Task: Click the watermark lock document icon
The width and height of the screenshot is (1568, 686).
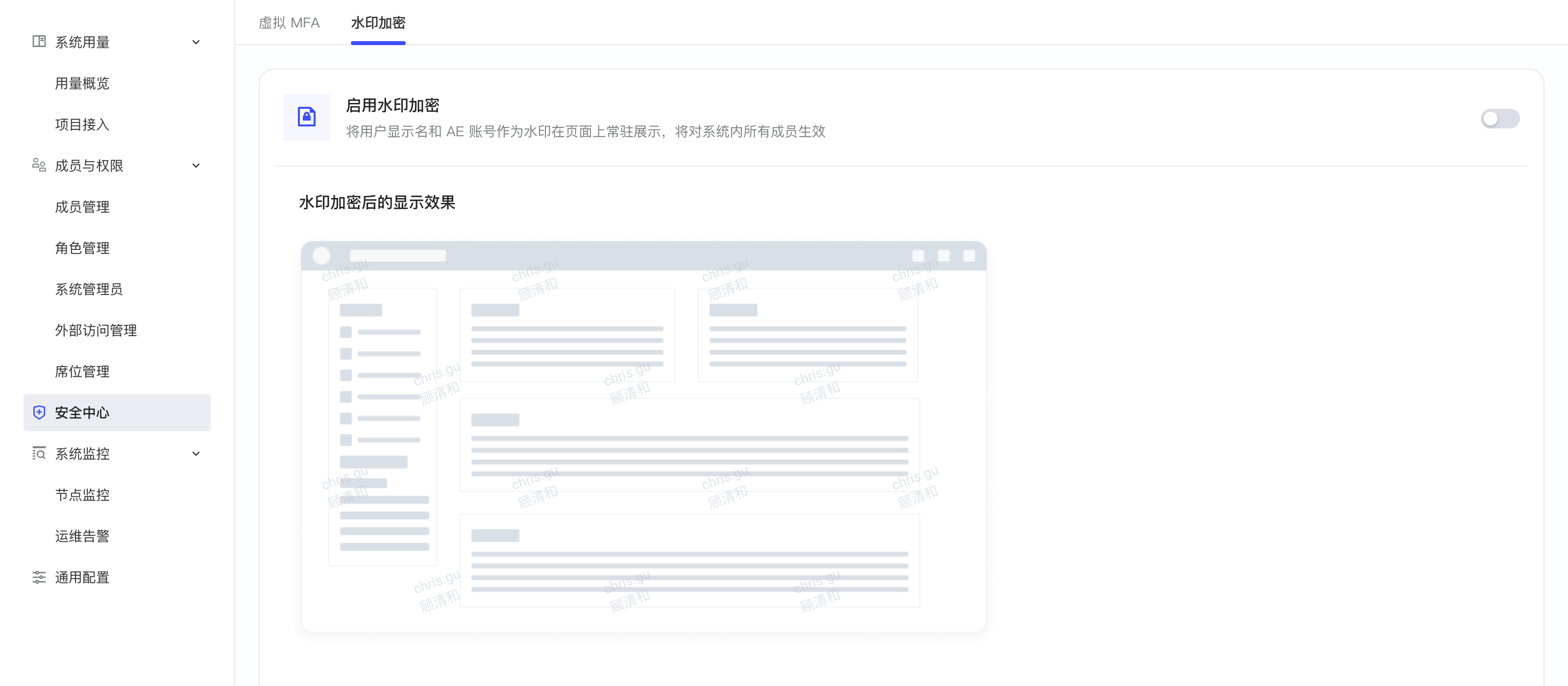Action: [306, 117]
